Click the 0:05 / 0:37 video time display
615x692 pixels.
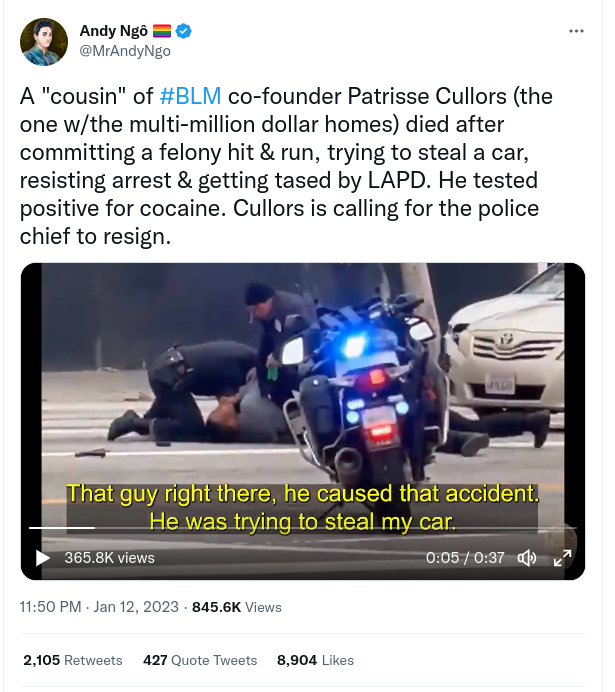tap(465, 557)
